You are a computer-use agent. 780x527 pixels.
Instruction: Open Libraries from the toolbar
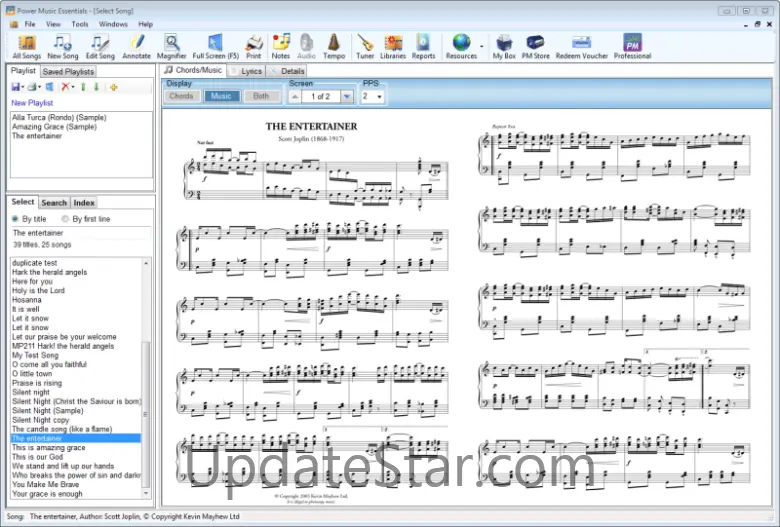tap(393, 47)
